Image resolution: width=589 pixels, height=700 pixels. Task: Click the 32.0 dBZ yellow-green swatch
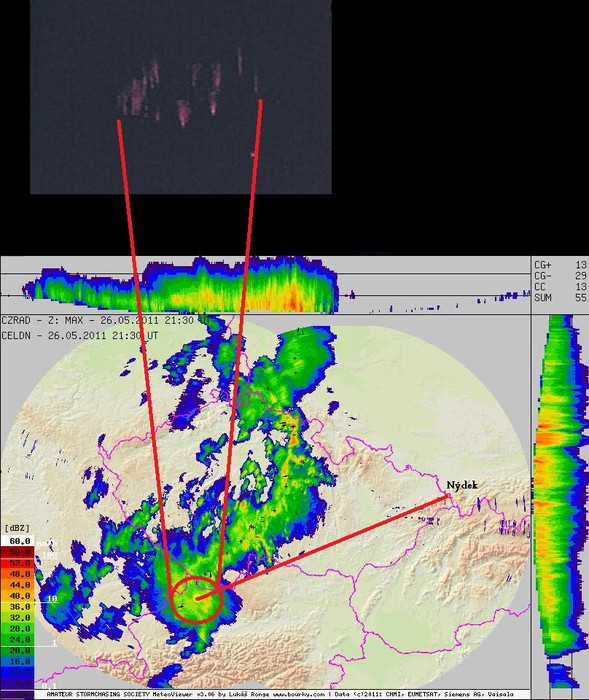(17, 617)
